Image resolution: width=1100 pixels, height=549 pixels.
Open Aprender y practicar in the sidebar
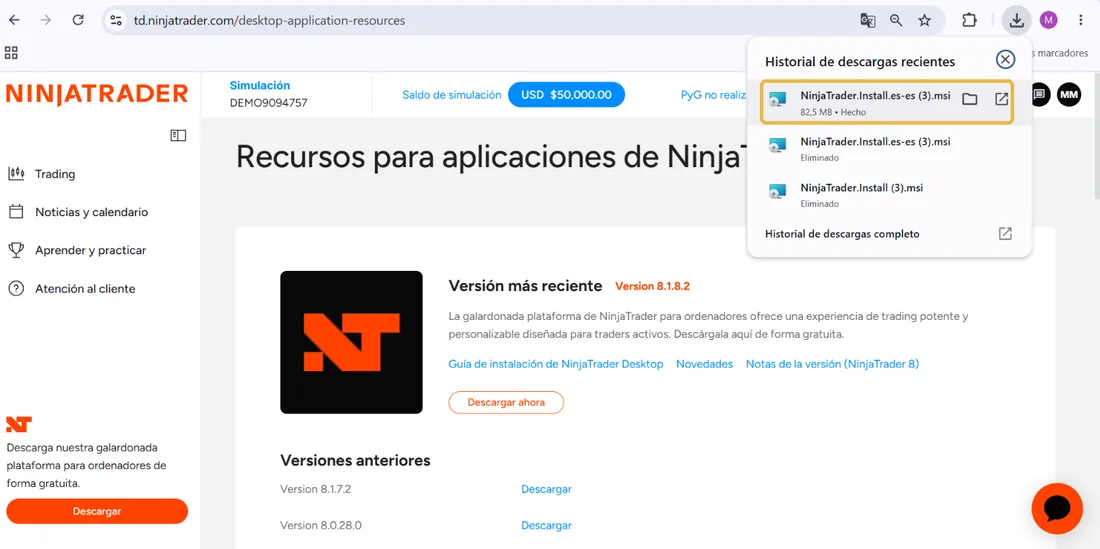coord(90,250)
